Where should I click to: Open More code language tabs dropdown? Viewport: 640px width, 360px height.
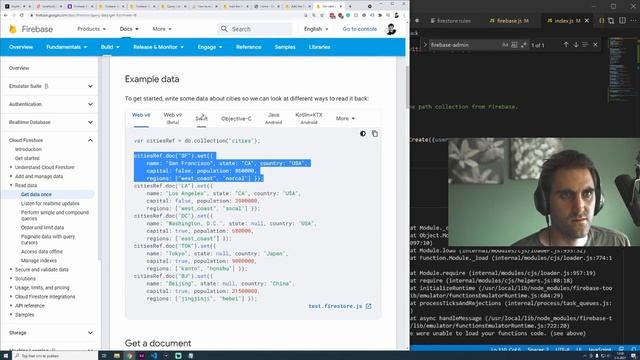(345, 118)
